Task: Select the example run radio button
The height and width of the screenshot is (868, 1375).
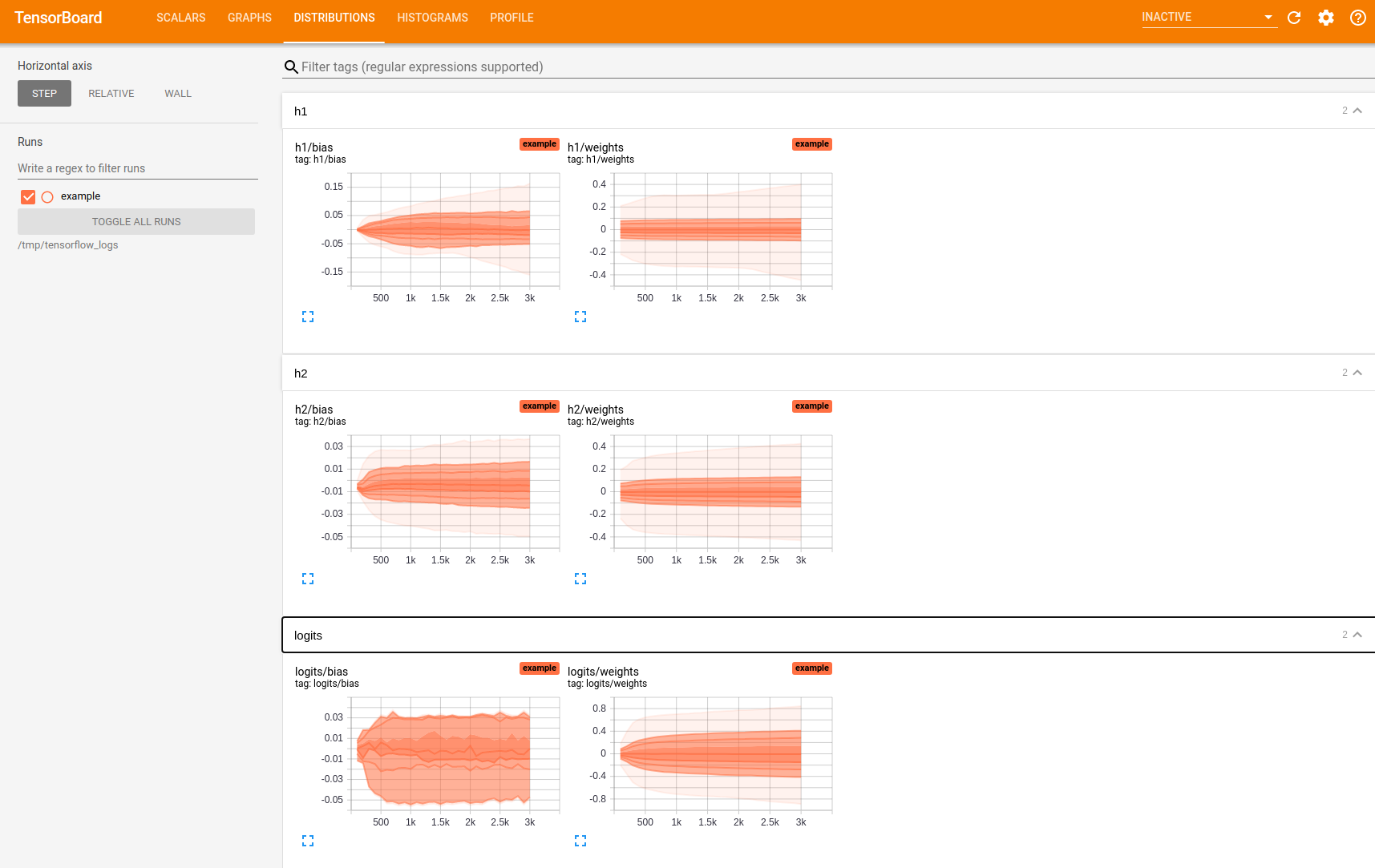Action: click(47, 196)
